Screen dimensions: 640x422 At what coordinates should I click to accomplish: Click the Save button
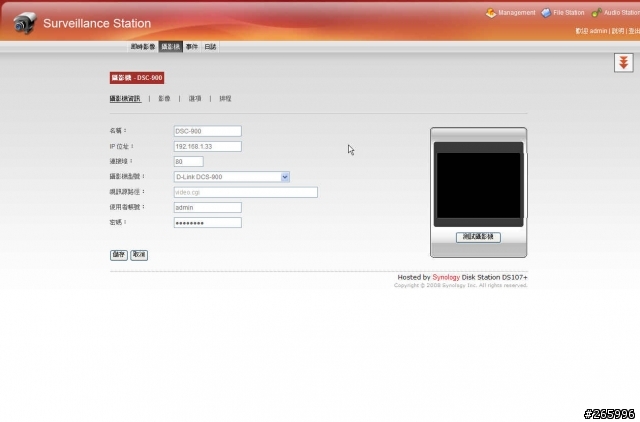[118, 255]
